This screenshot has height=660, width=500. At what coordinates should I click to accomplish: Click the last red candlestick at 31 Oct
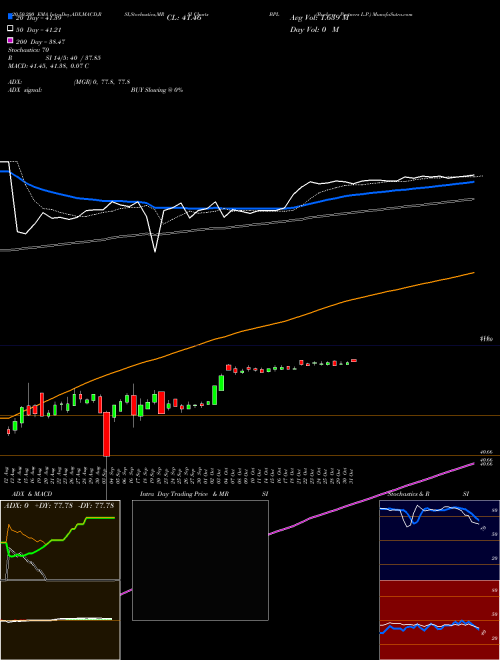[354, 361]
